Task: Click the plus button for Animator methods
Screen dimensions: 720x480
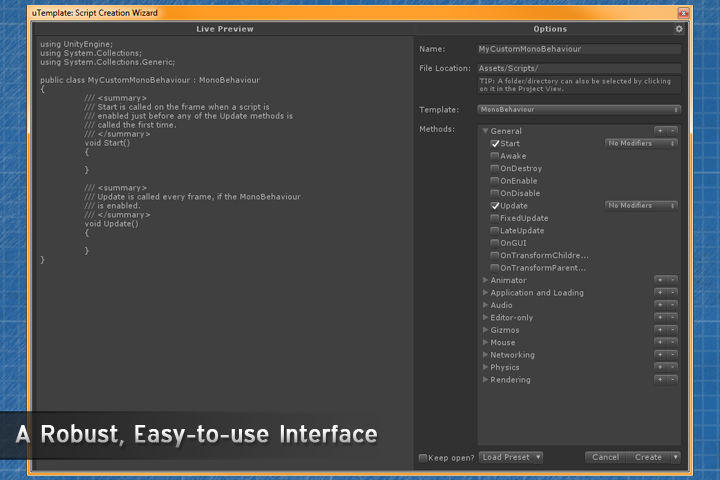Action: 660,280
